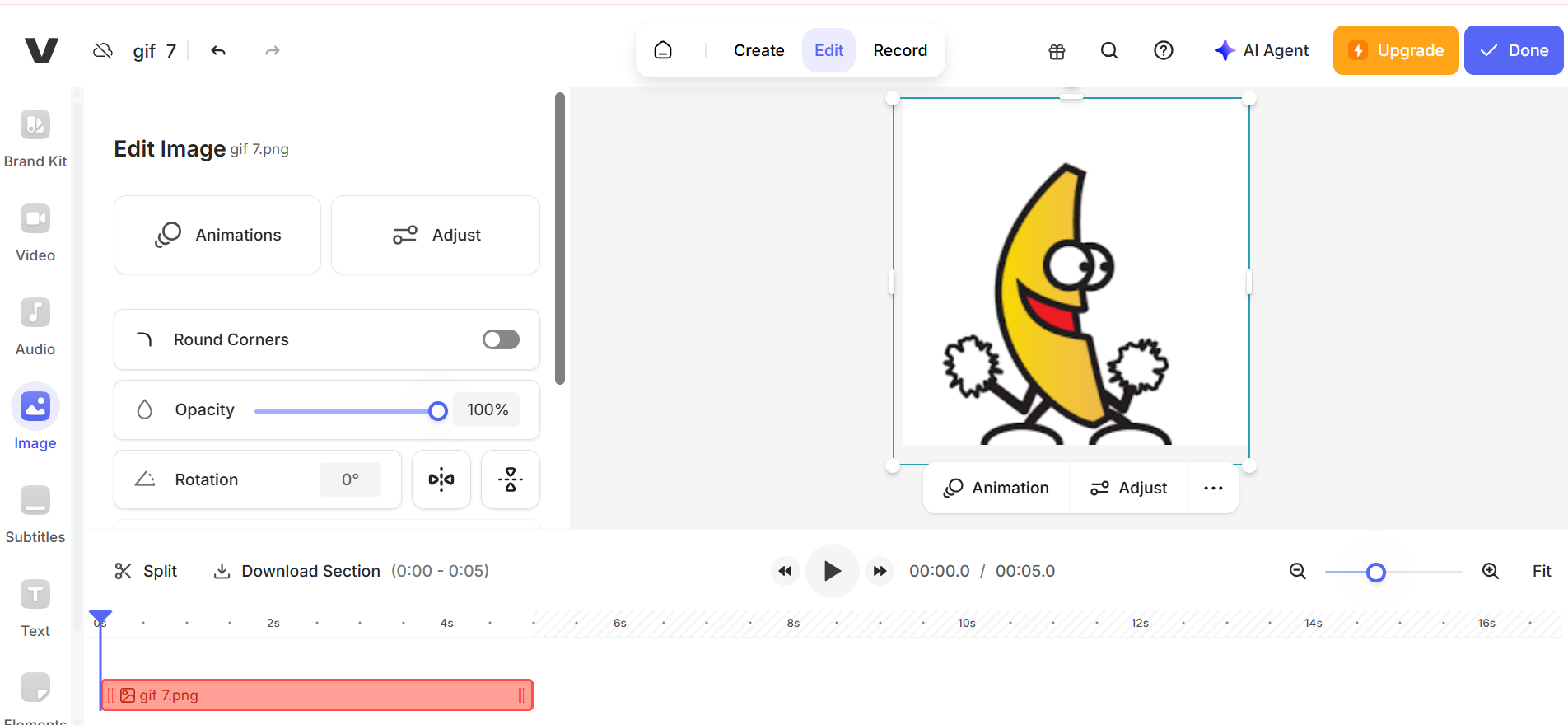This screenshot has width=1568, height=725.
Task: Click the Rotation 0° value field
Action: click(x=350, y=479)
